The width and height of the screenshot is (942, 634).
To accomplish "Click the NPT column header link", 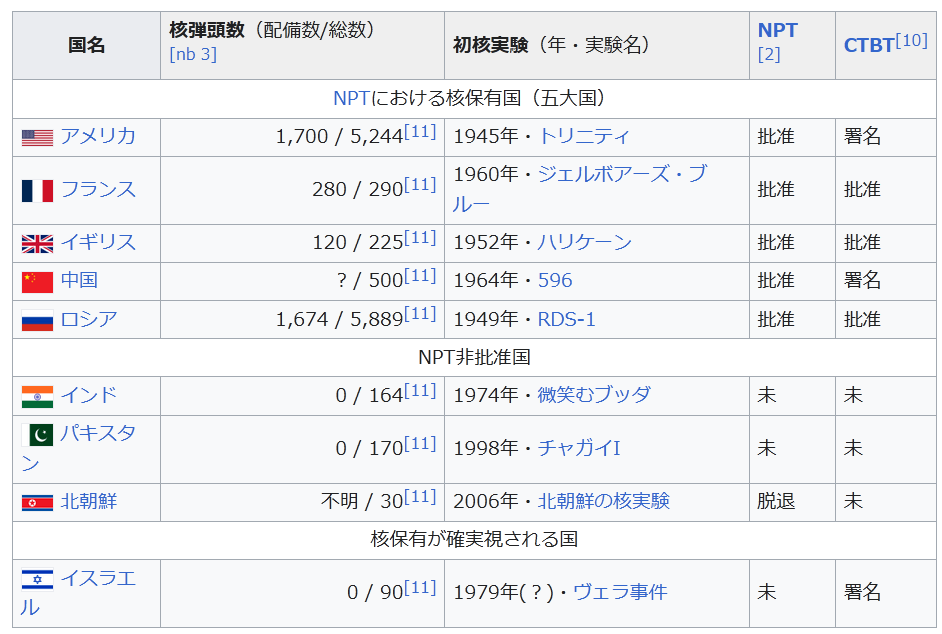I will point(777,30).
